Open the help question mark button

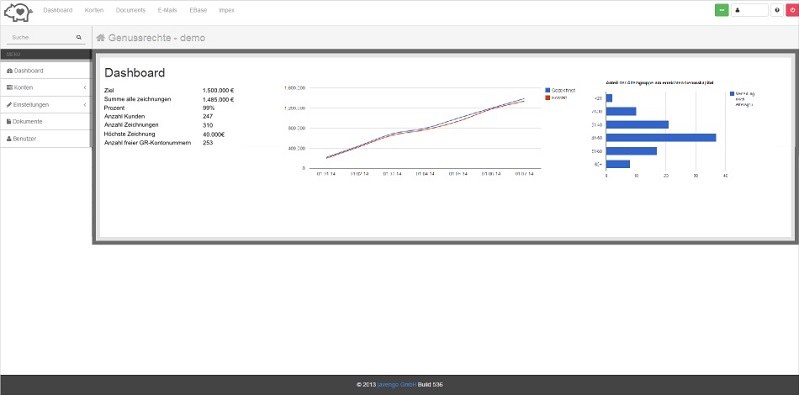tap(777, 10)
